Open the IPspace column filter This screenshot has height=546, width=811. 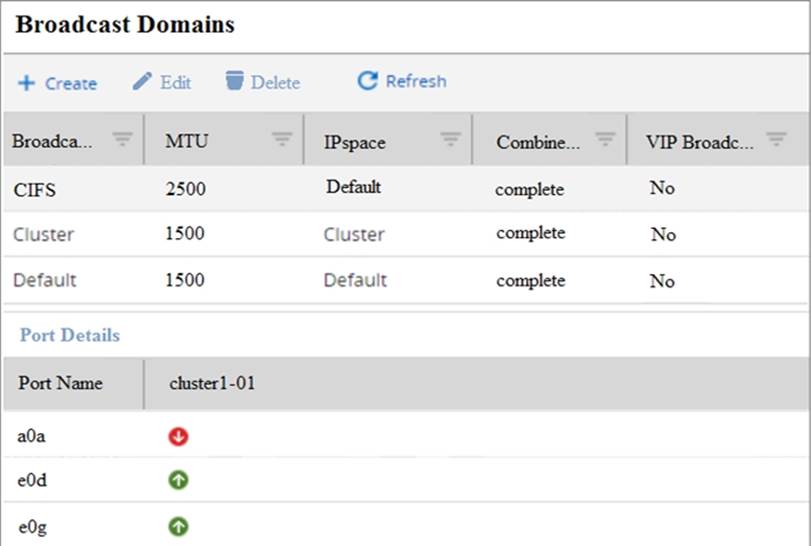[x=450, y=140]
